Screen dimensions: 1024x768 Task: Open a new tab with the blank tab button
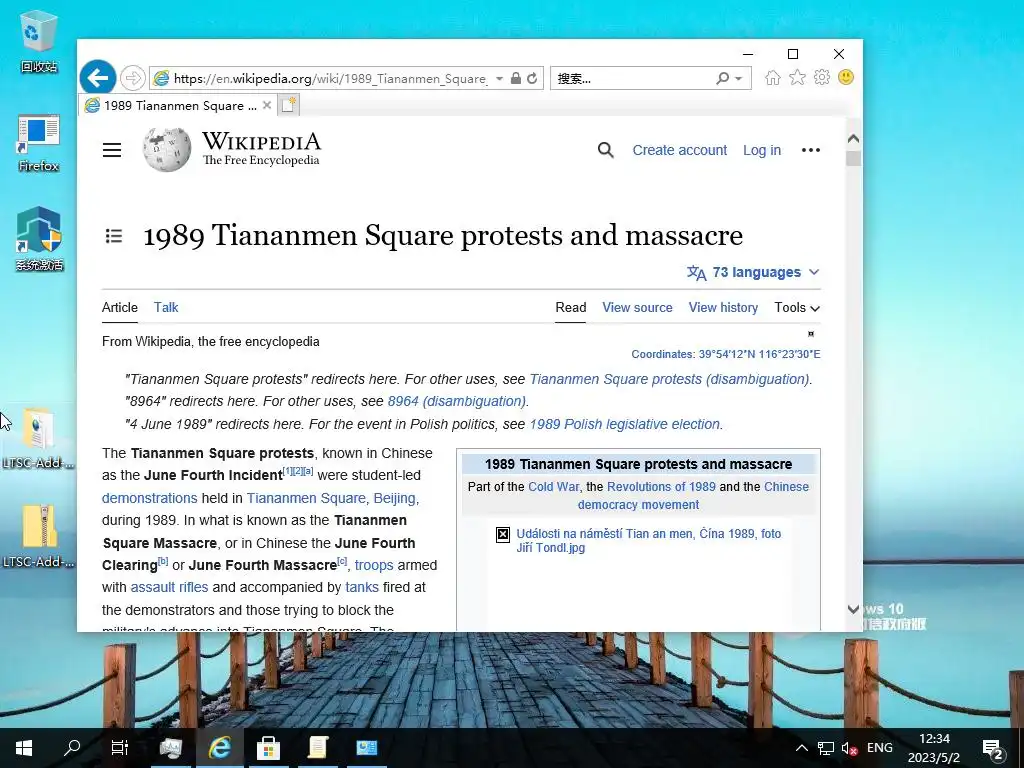point(289,105)
